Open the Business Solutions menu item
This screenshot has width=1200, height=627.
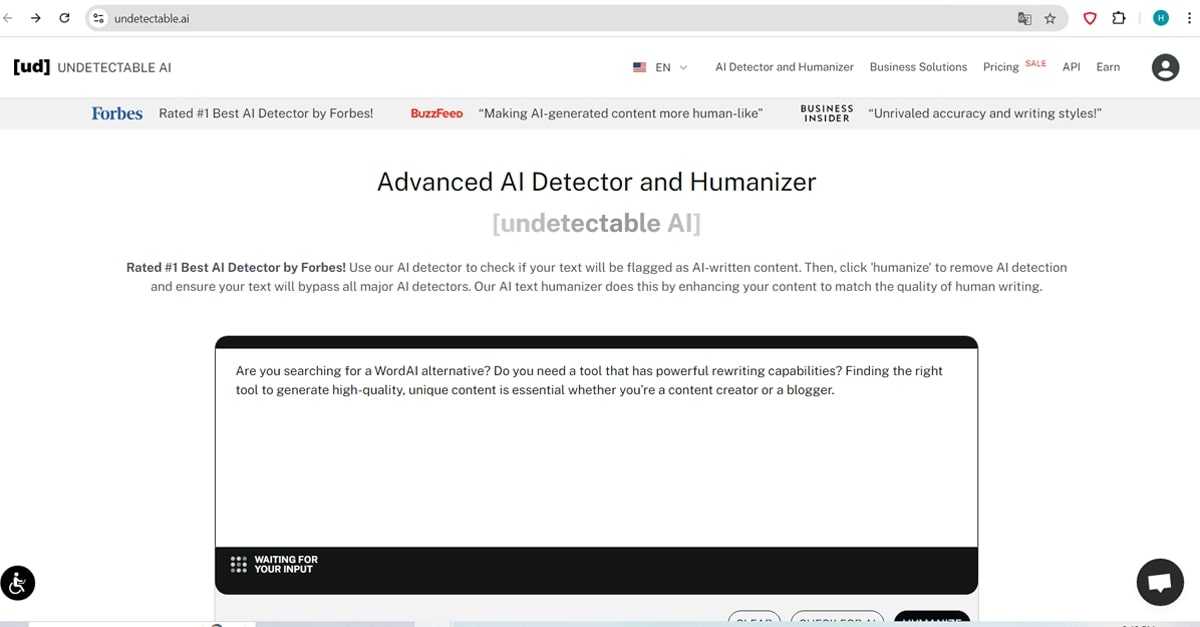click(x=918, y=67)
